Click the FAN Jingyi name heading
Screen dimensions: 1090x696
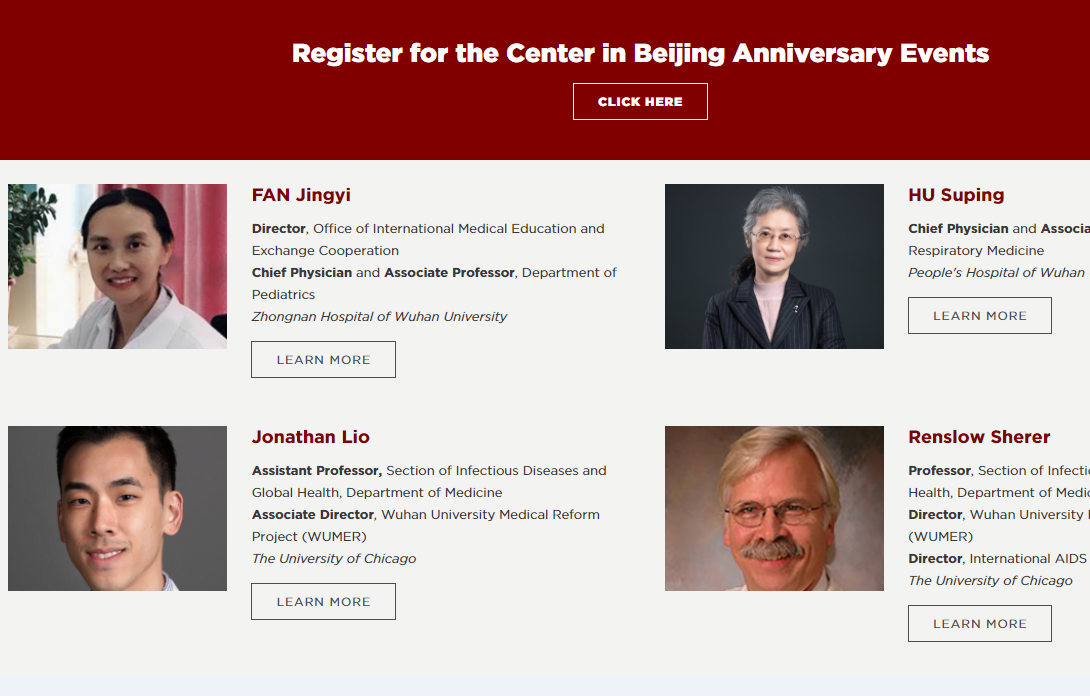point(301,195)
